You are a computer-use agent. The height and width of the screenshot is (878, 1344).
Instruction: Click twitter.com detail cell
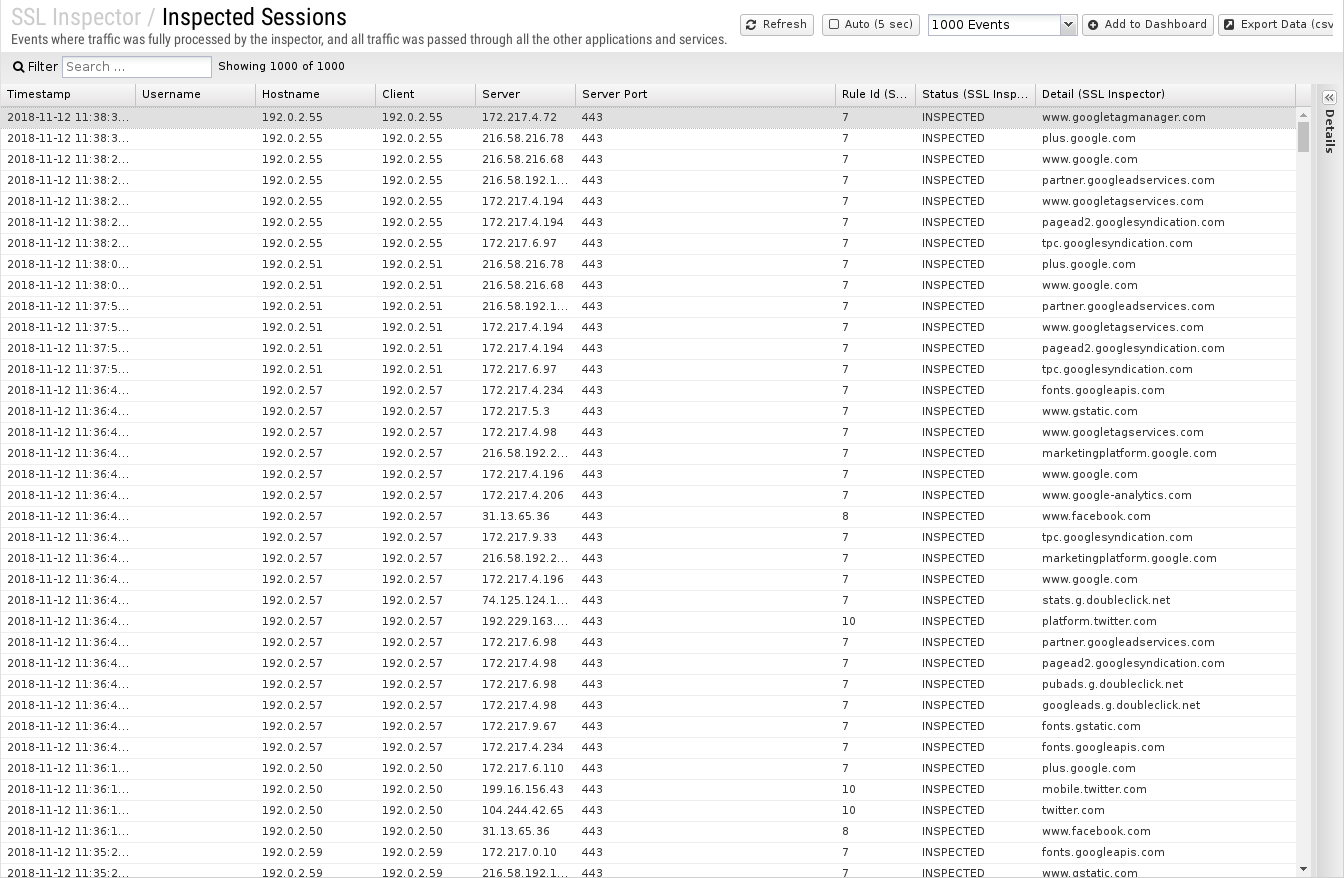1073,810
